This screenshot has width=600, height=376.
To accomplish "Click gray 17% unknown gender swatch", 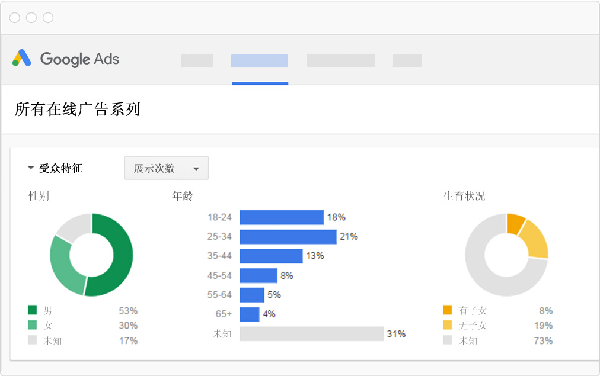I will (33, 340).
